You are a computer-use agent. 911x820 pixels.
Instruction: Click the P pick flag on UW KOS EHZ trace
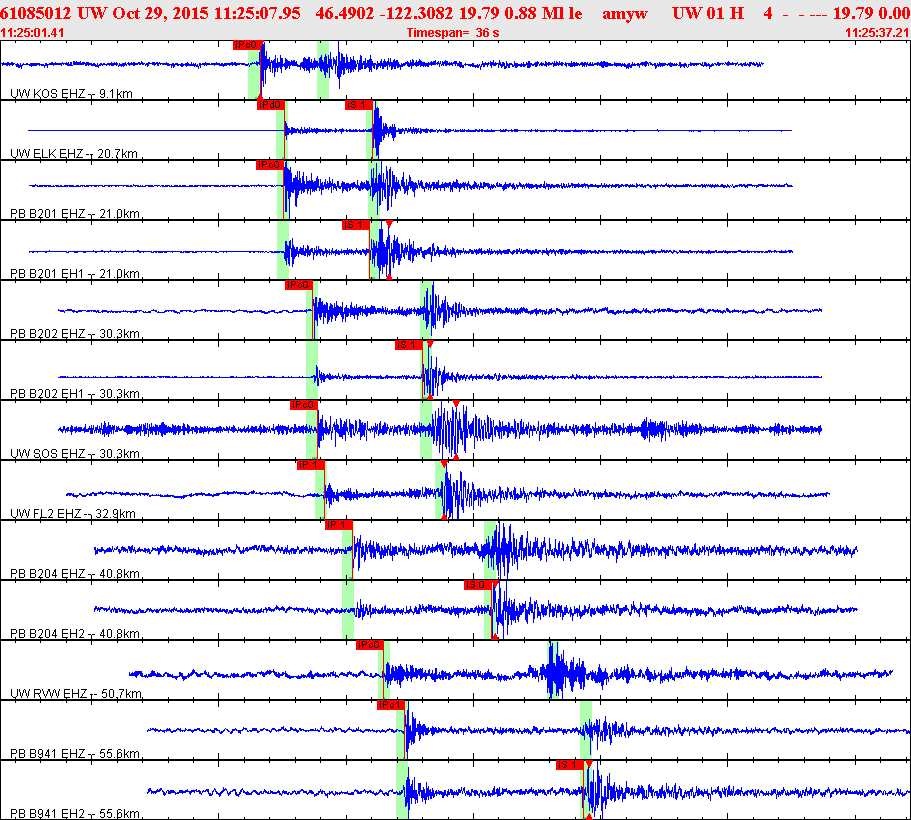[x=246, y=45]
